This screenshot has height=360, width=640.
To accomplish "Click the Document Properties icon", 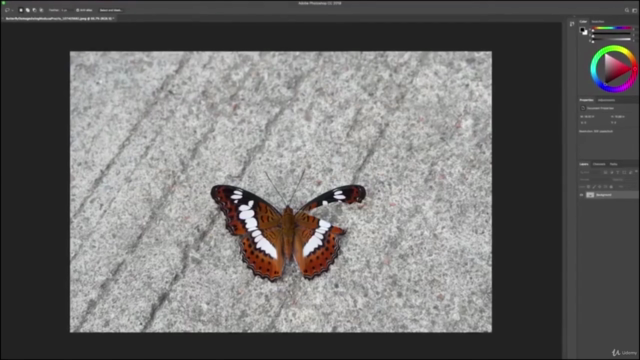I will click(583, 108).
